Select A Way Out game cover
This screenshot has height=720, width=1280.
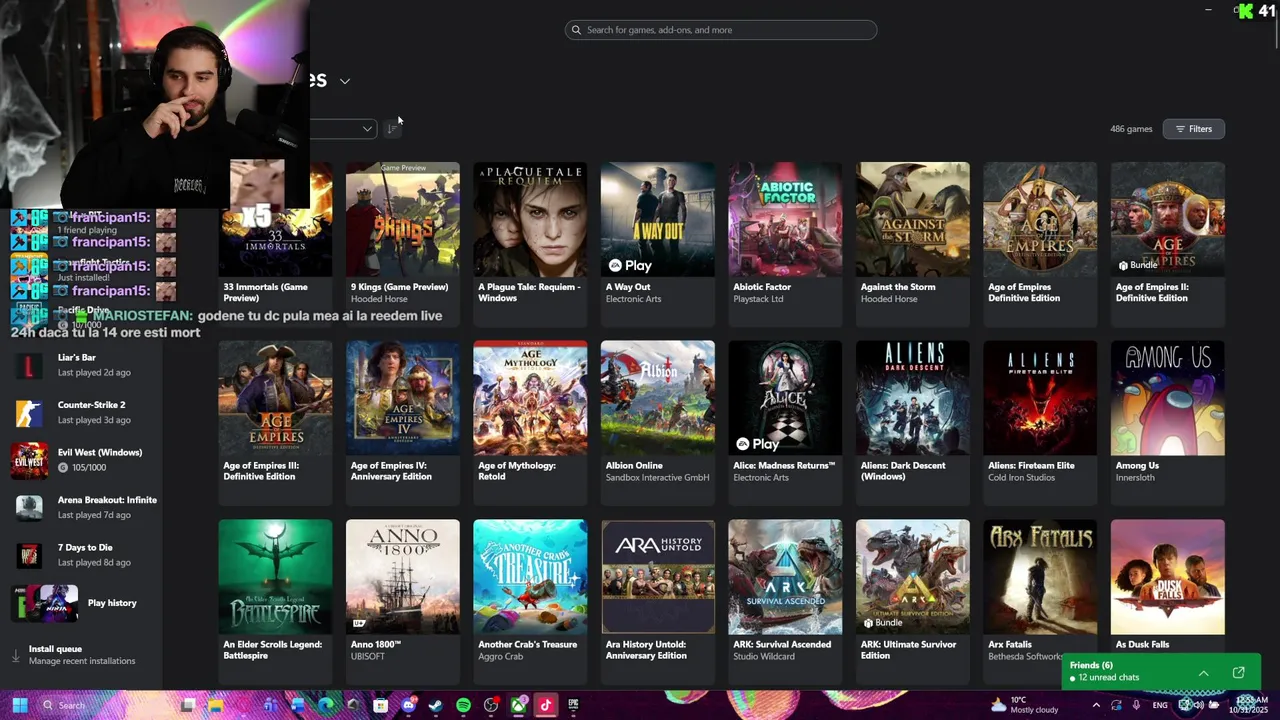click(x=657, y=219)
